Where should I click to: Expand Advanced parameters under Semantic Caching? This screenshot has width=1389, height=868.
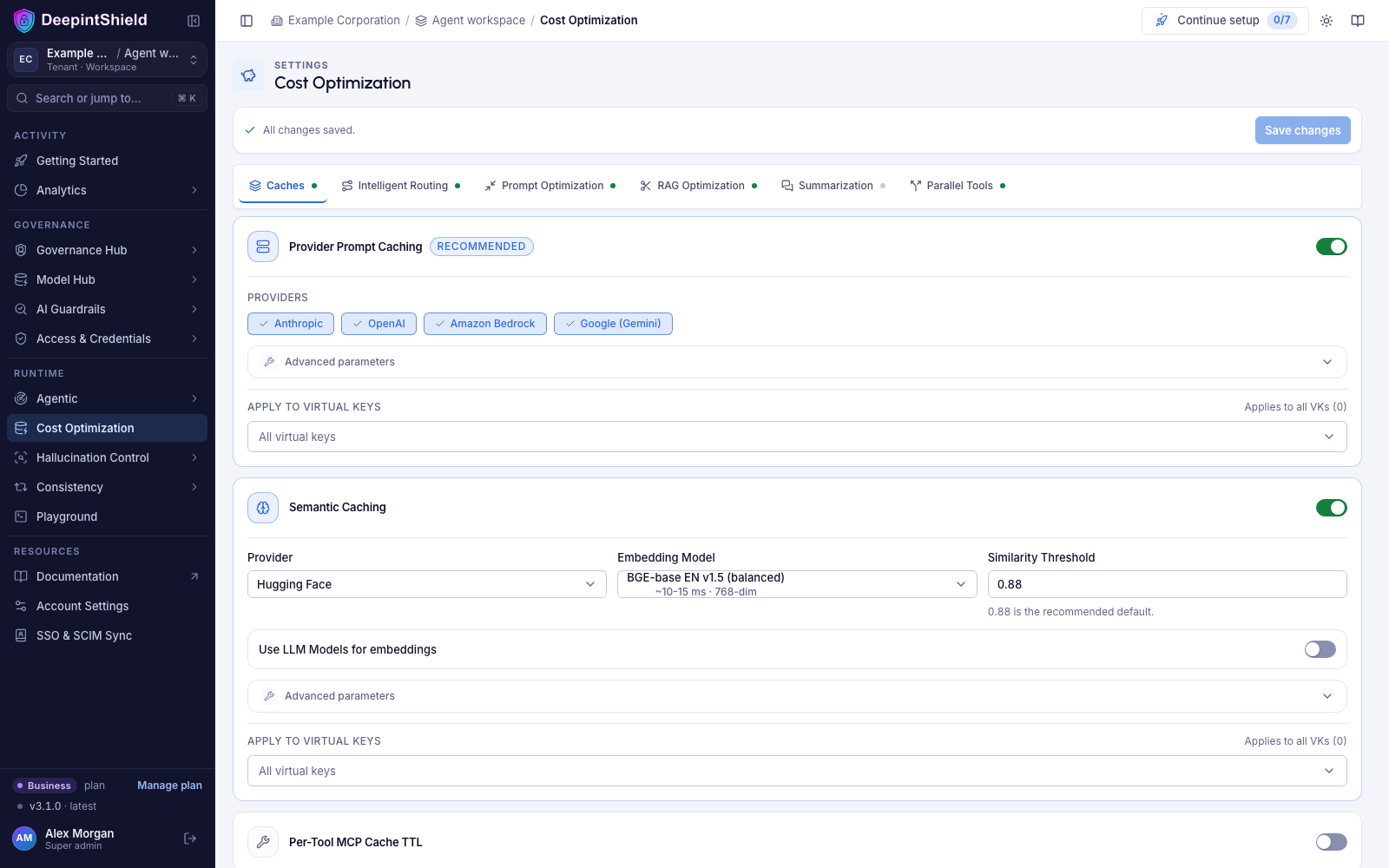point(797,696)
